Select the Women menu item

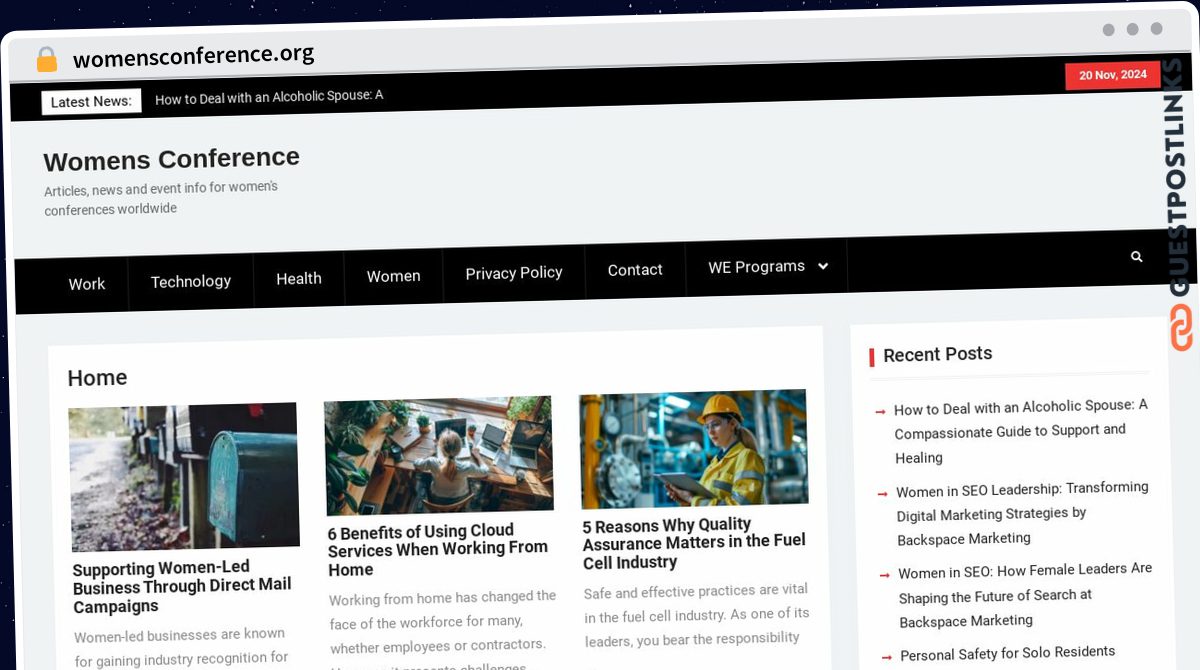click(x=393, y=276)
